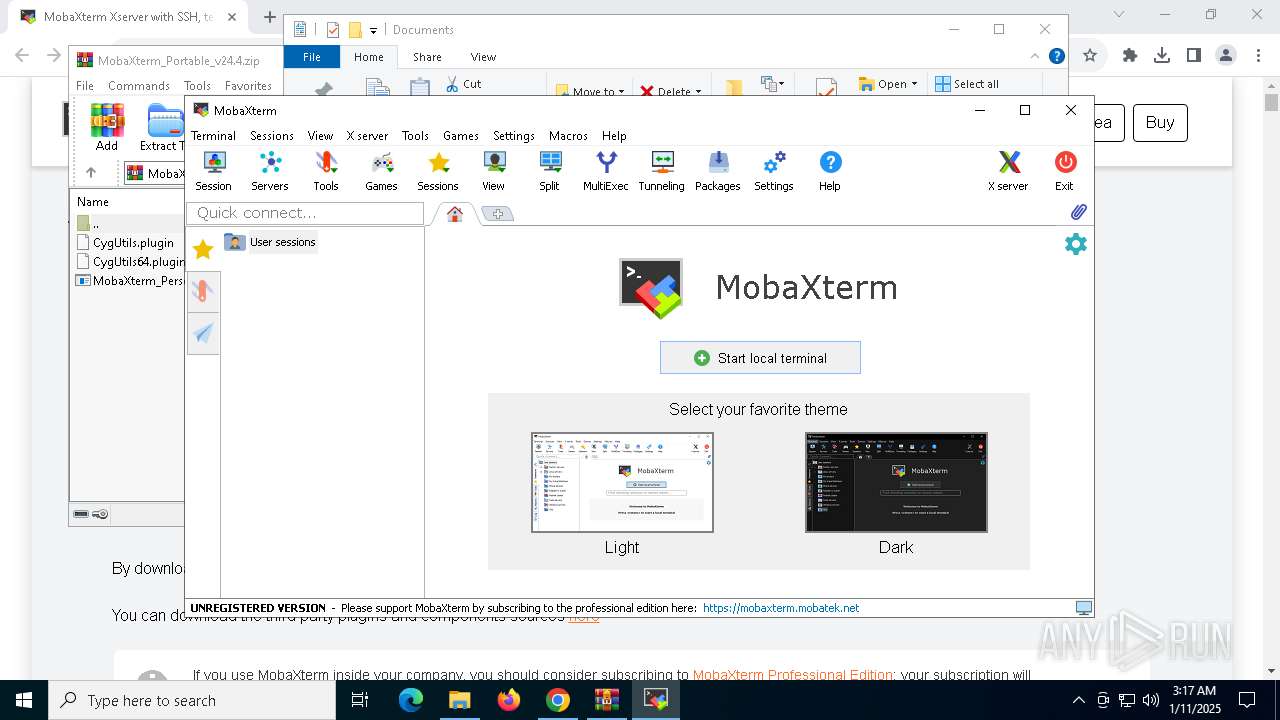Open the View toolbar icon
The width and height of the screenshot is (1280, 720).
(493, 171)
